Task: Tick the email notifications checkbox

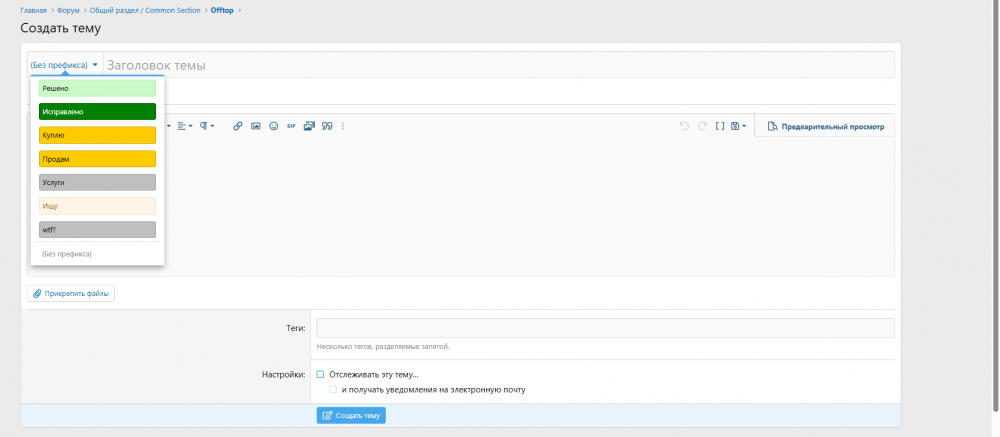Action: coord(333,389)
